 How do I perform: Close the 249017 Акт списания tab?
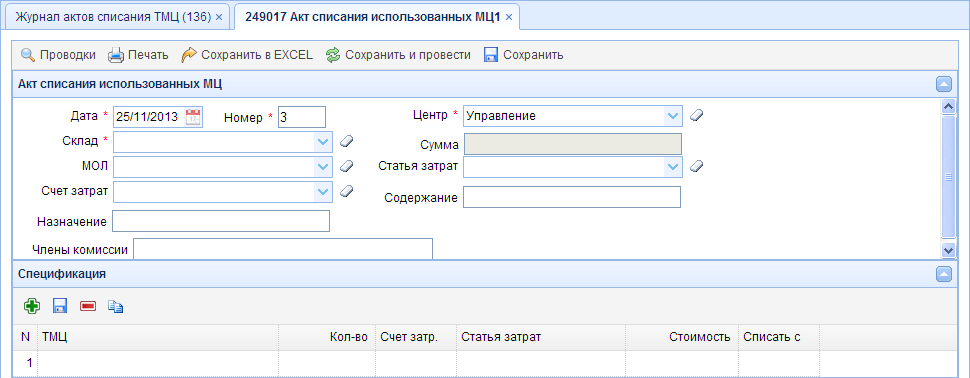[x=509, y=18]
